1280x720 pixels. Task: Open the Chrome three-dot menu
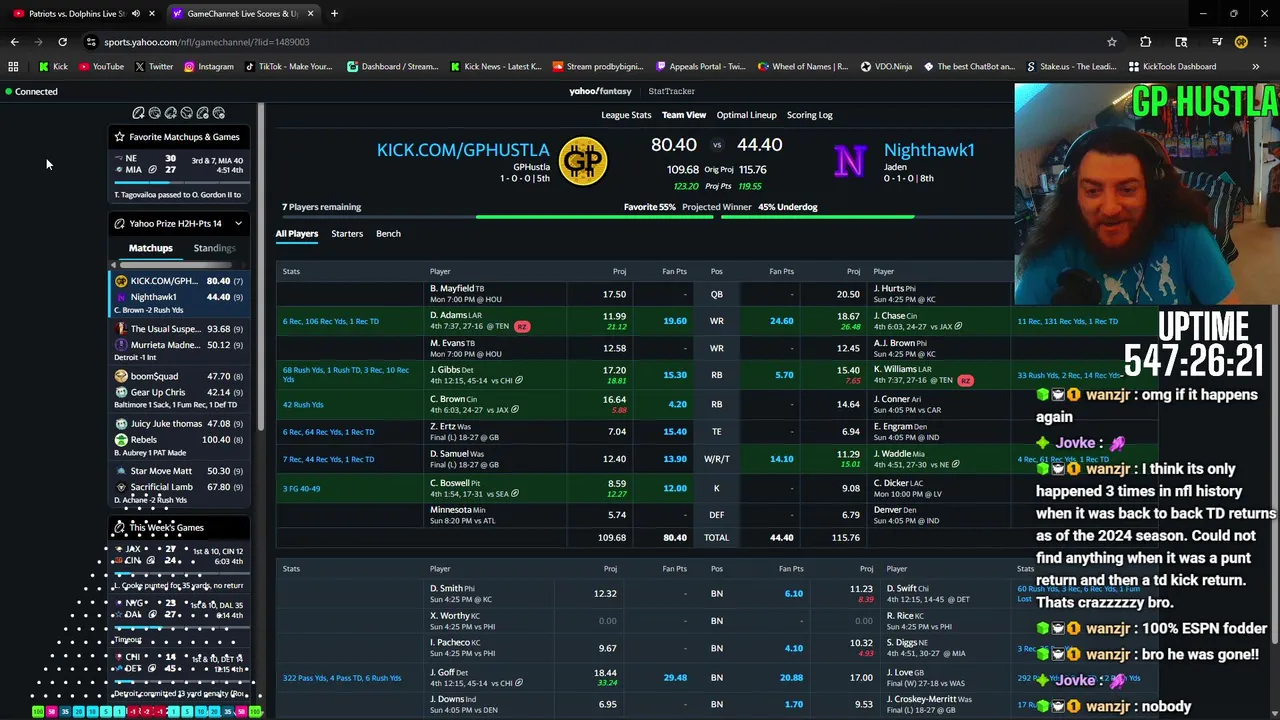[x=1265, y=42]
